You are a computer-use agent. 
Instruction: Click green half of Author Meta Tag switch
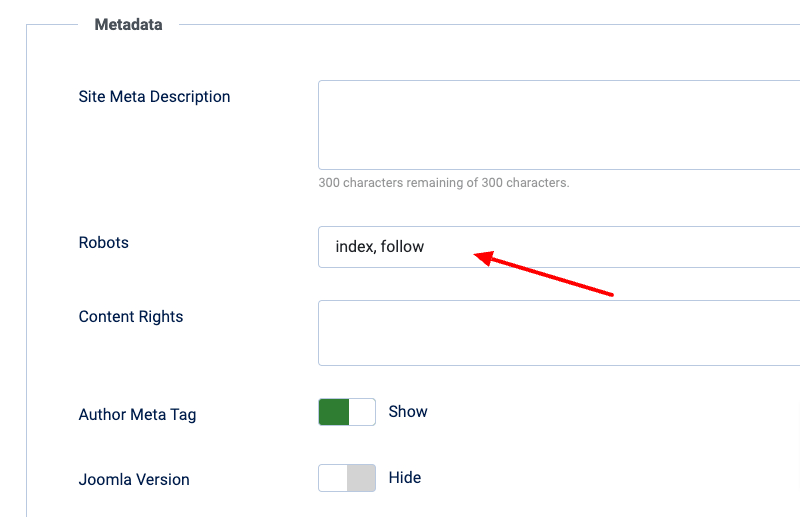(x=334, y=412)
